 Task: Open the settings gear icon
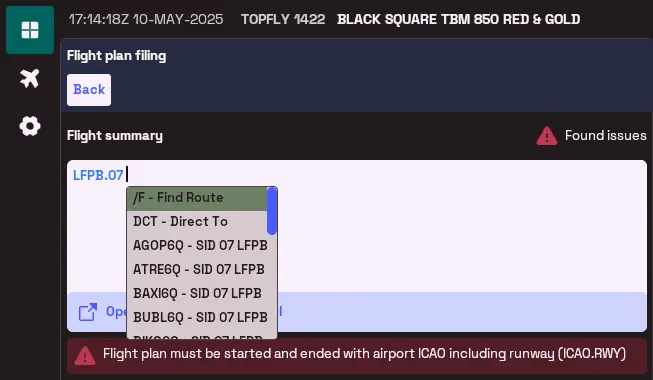point(30,126)
